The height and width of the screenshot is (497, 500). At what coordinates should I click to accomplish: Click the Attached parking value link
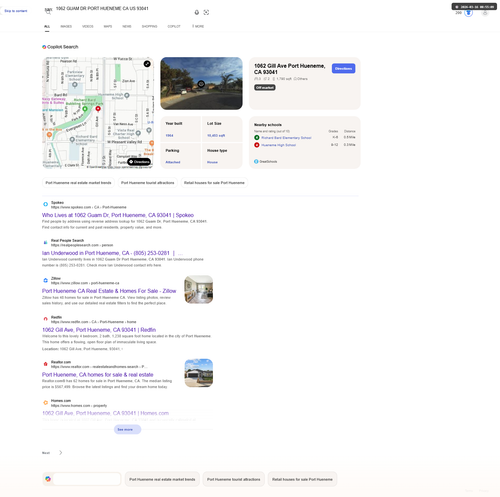pos(173,162)
